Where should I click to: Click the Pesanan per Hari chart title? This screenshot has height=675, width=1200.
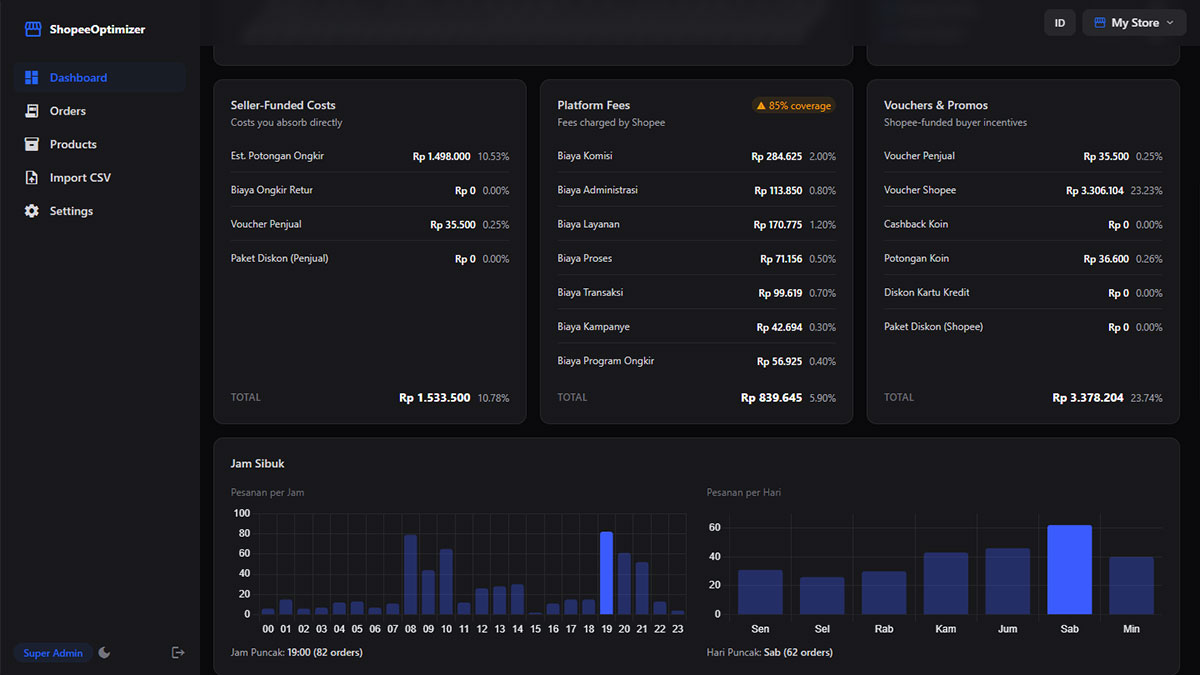click(x=744, y=492)
